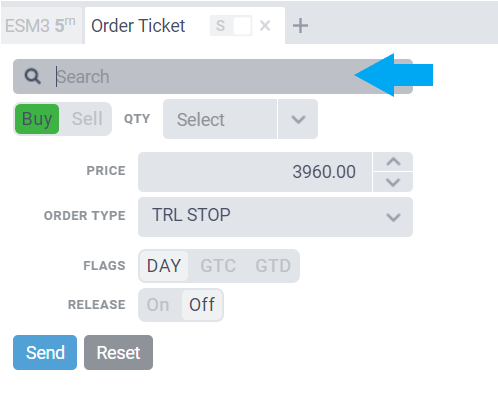Image resolution: width=498 pixels, height=398 pixels.
Task: Reset the order ticket
Action: tap(118, 352)
